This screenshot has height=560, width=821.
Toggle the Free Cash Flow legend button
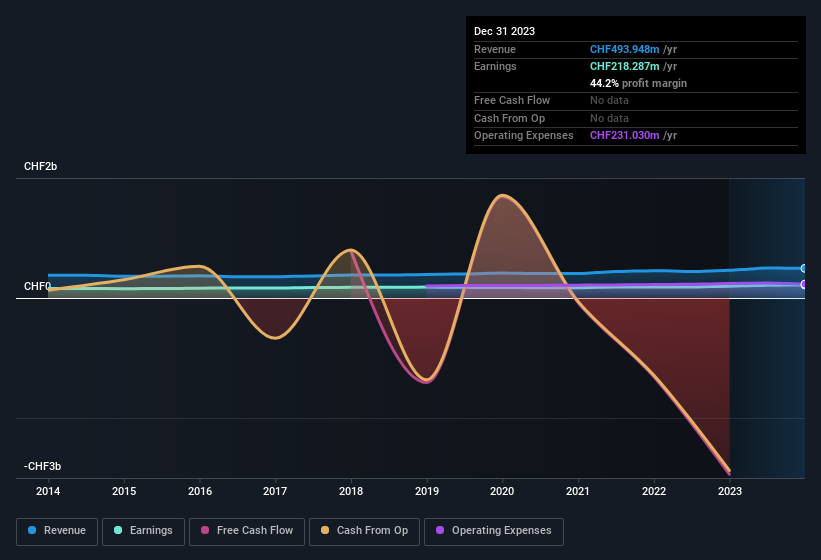click(247, 531)
